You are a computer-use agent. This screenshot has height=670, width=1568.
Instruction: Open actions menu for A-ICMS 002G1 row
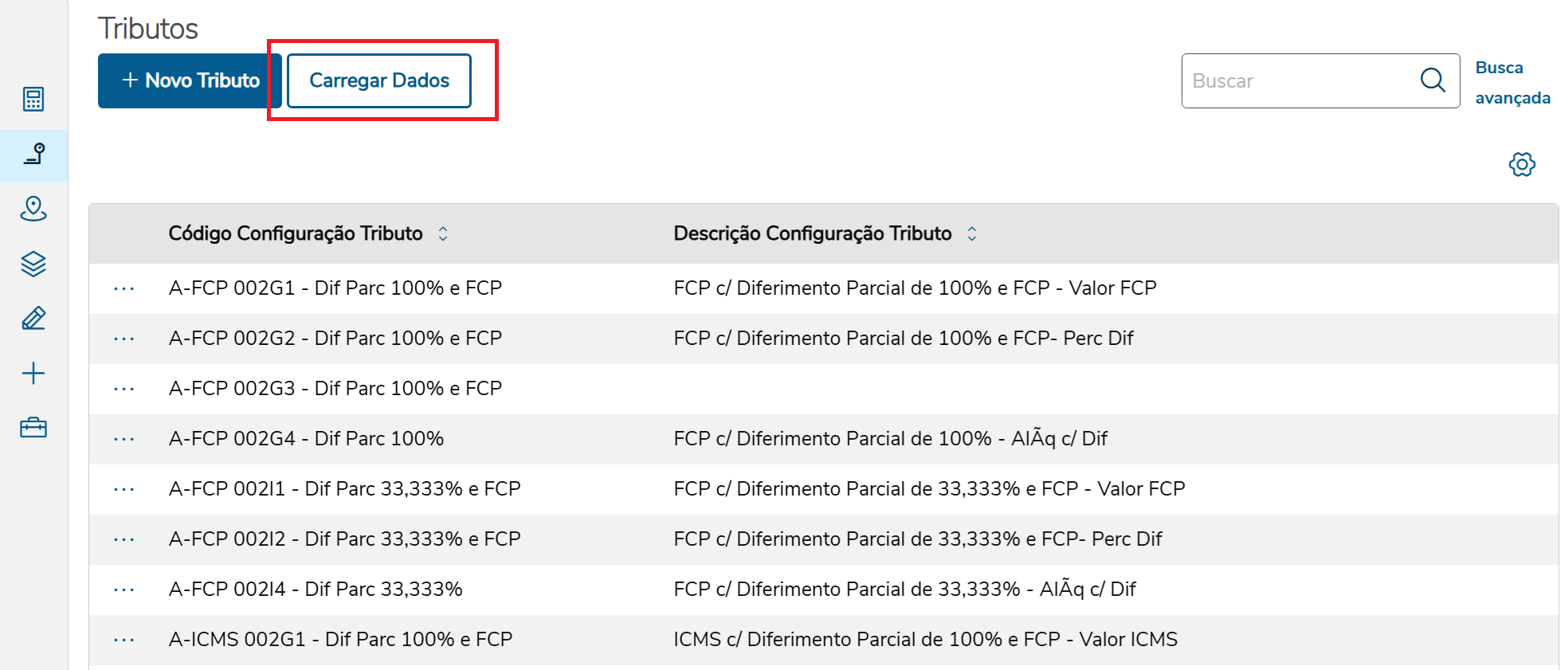point(124,640)
